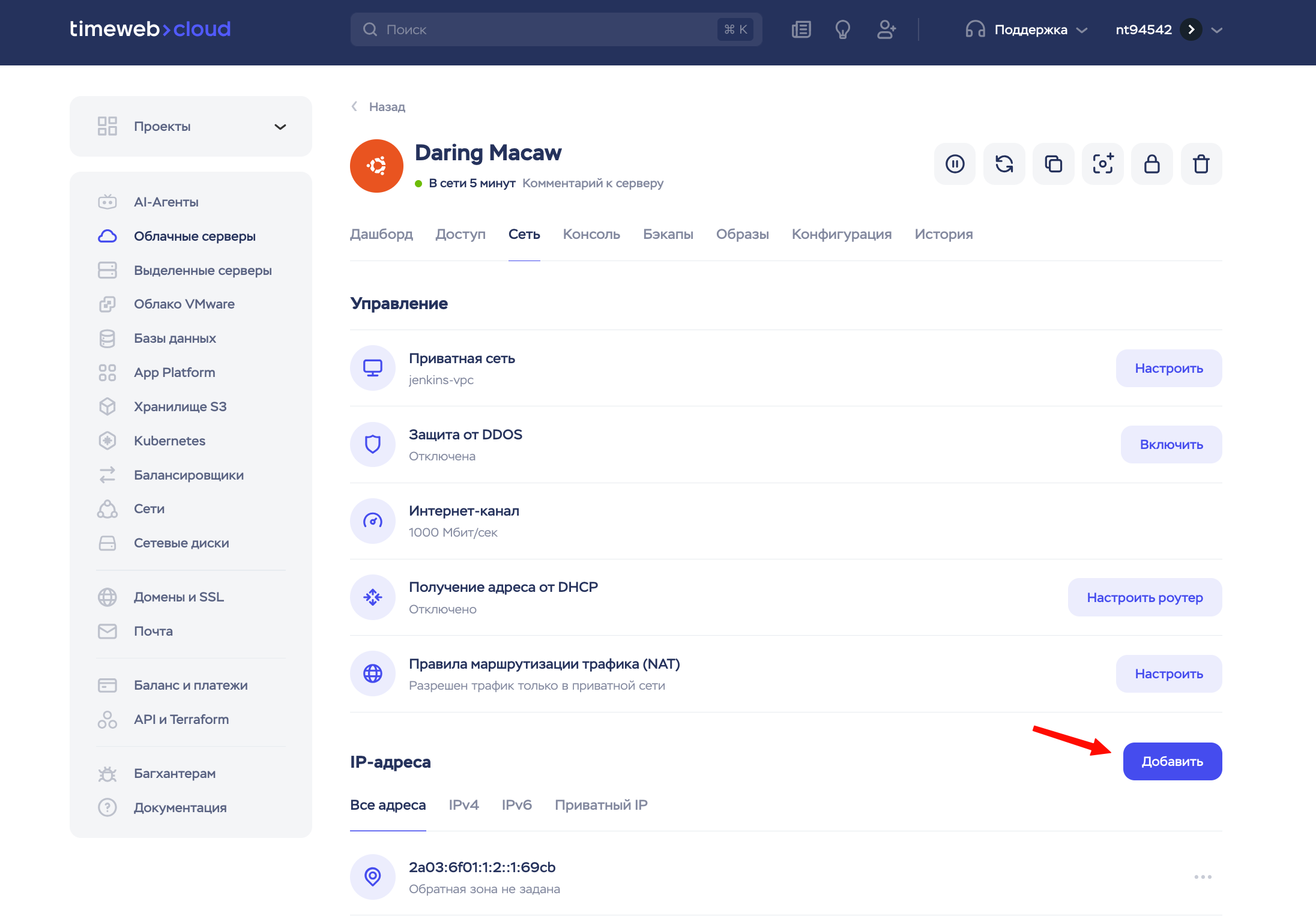Click the pause server icon
Viewport: 1316px width, 922px height.
955,164
